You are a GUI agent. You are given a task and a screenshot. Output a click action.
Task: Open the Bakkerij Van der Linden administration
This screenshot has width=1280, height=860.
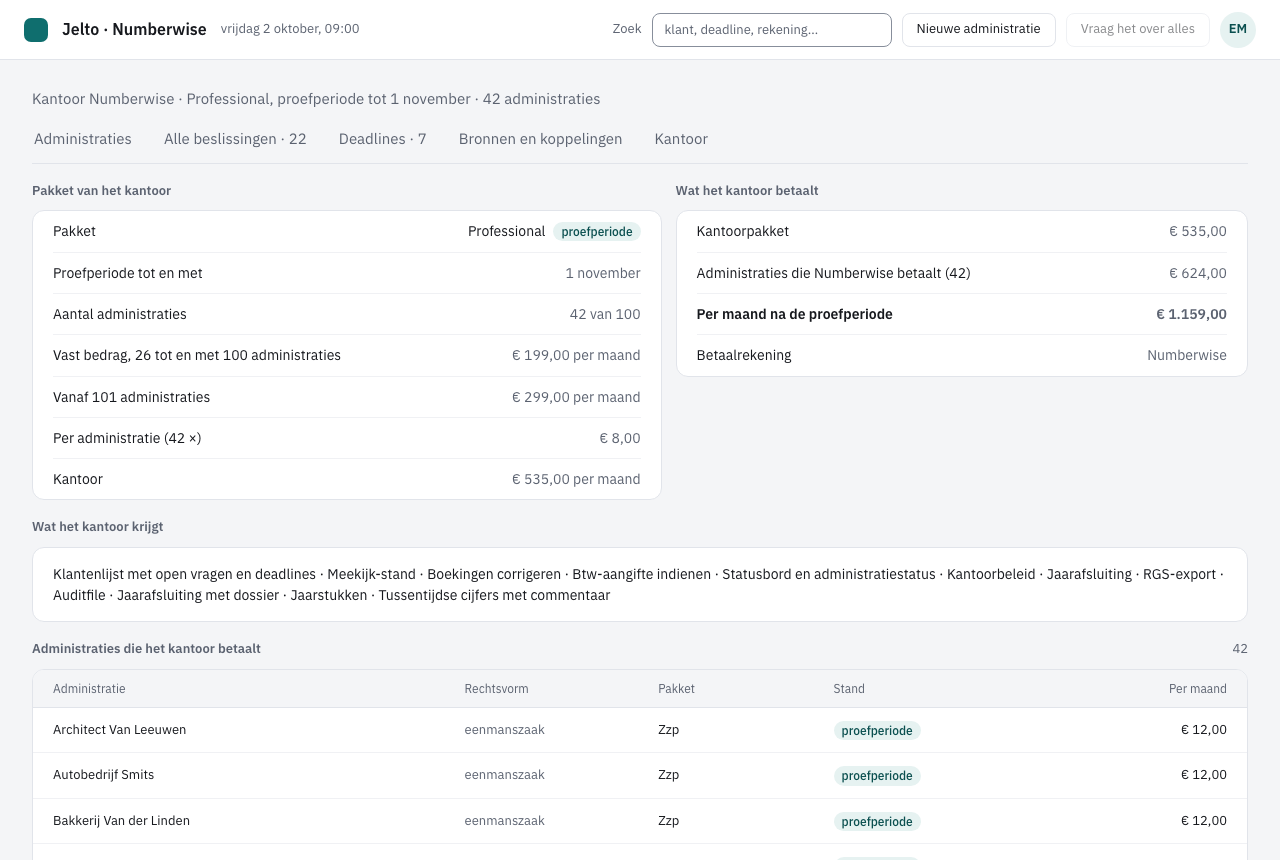coord(640,821)
